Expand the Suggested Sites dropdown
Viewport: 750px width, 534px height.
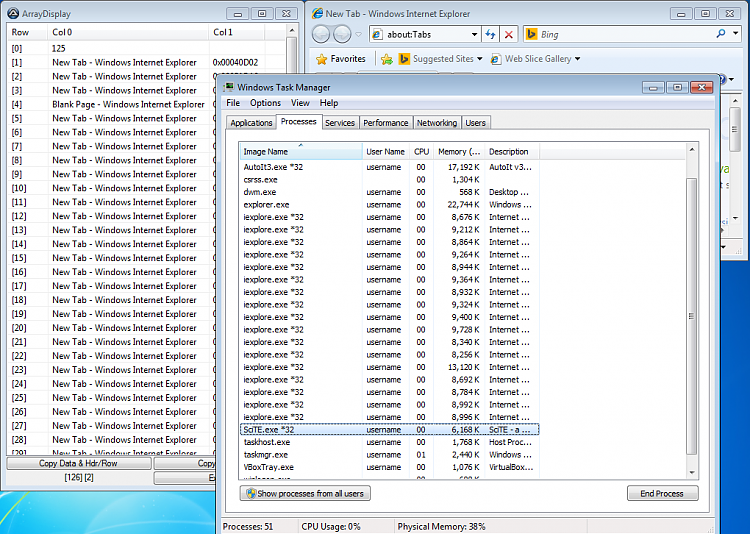[480, 59]
